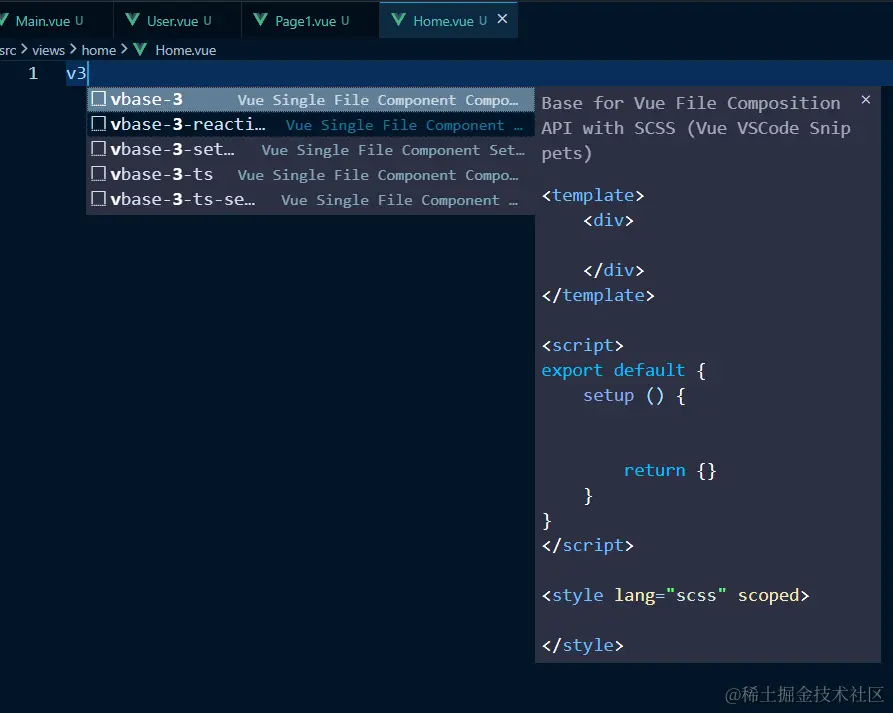Click the closing '</script>' preview line

pos(588,545)
